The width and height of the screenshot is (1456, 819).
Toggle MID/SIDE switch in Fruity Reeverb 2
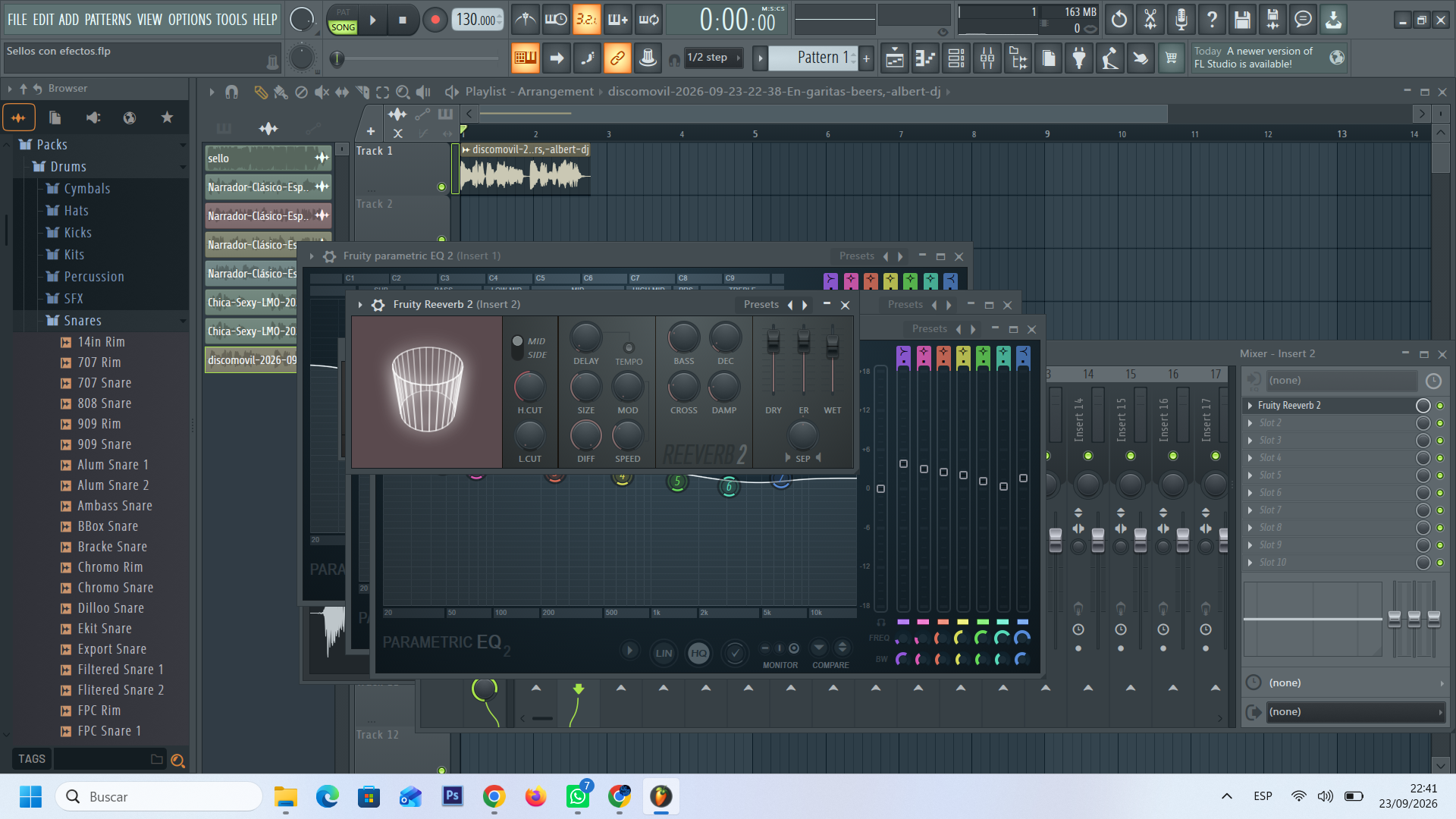pyautogui.click(x=517, y=347)
